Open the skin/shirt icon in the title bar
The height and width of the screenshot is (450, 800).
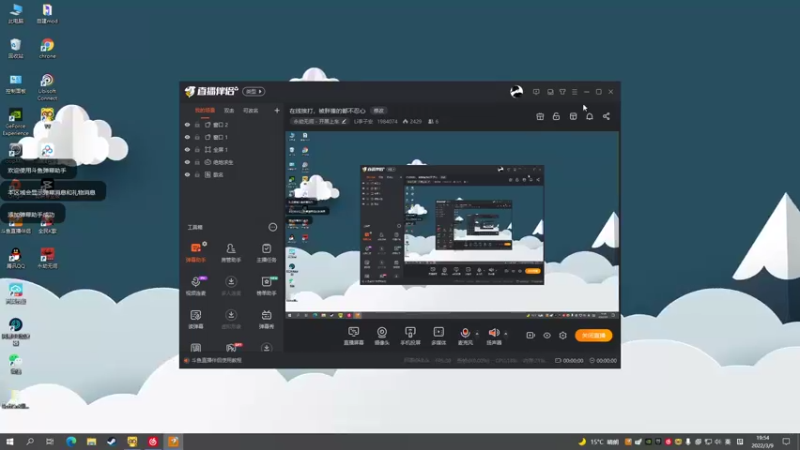(562, 92)
